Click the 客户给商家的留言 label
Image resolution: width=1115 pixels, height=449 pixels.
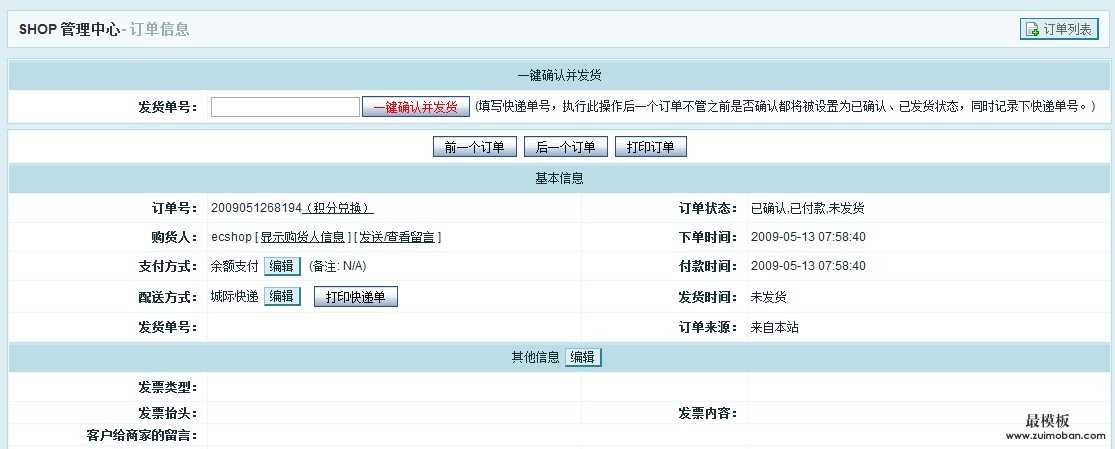click(142, 435)
